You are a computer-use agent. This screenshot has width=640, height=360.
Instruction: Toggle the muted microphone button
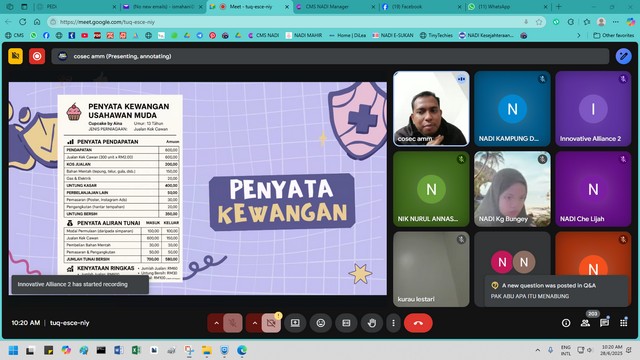233,323
